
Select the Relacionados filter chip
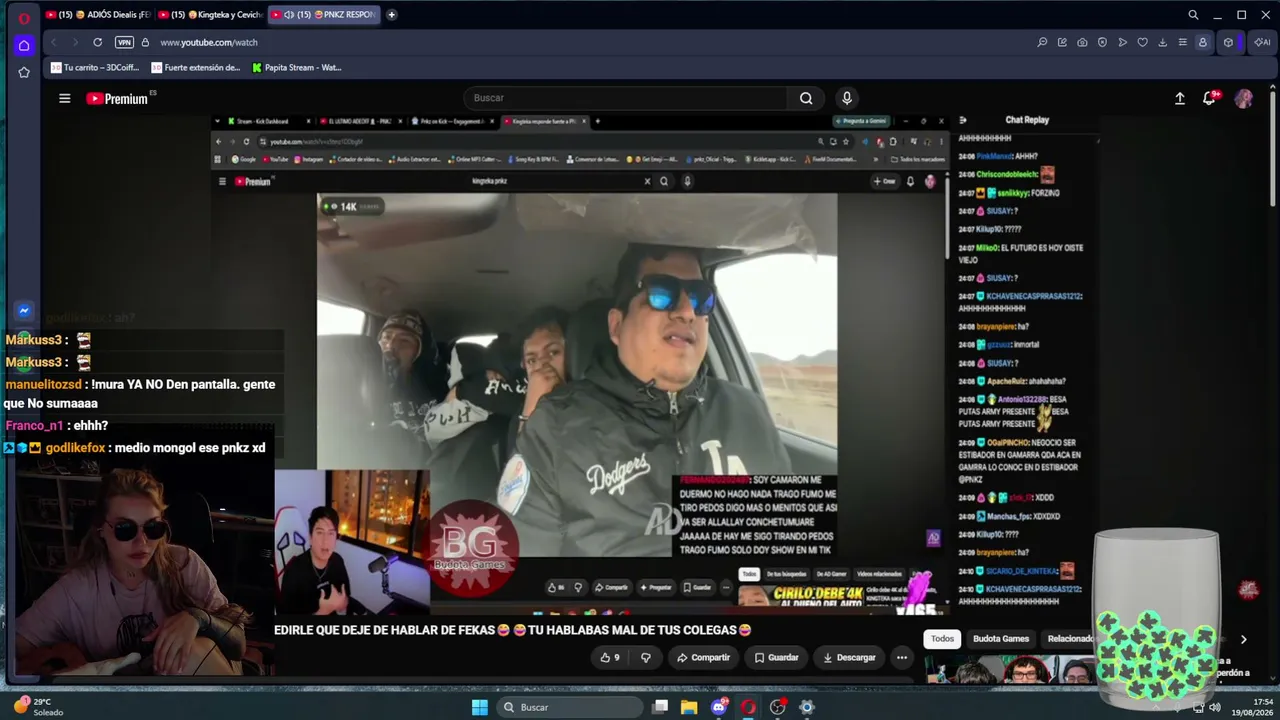[x=1069, y=639]
